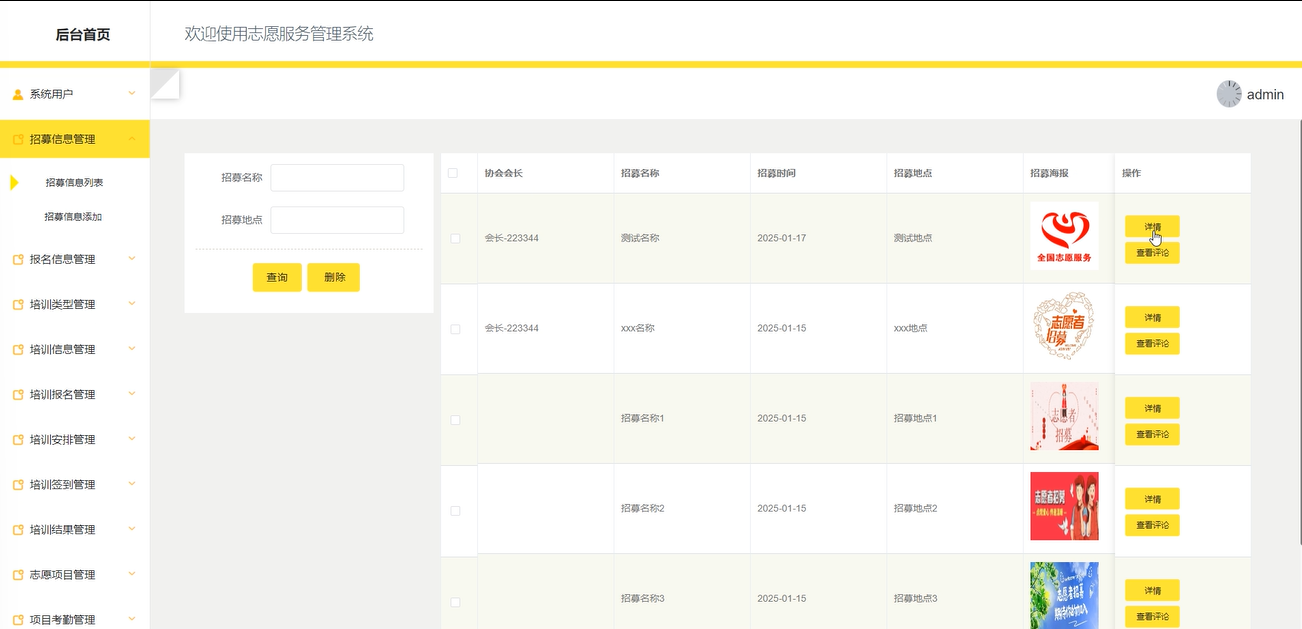Click the 报名信息管理 sidebar icon

point(18,260)
